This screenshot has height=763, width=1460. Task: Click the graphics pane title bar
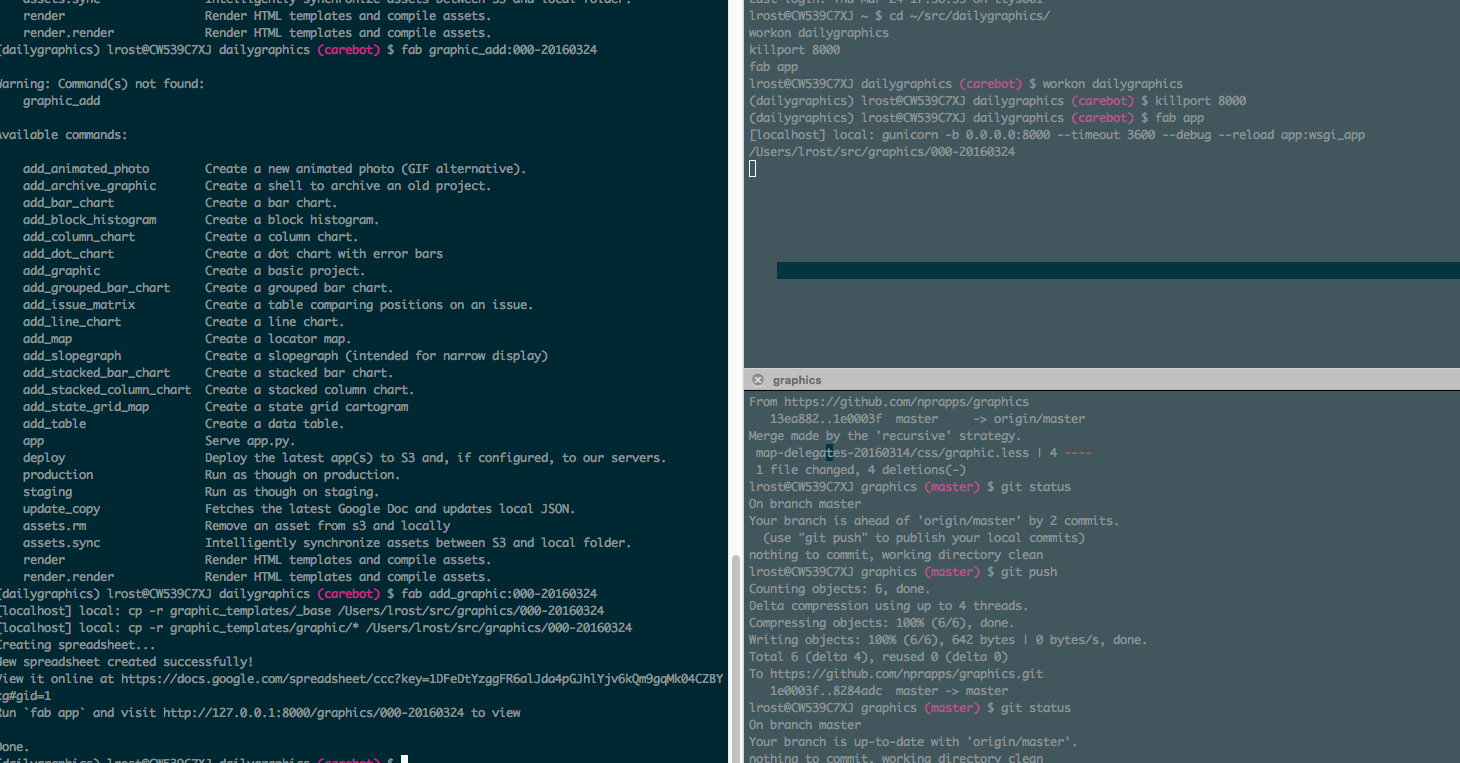1100,380
